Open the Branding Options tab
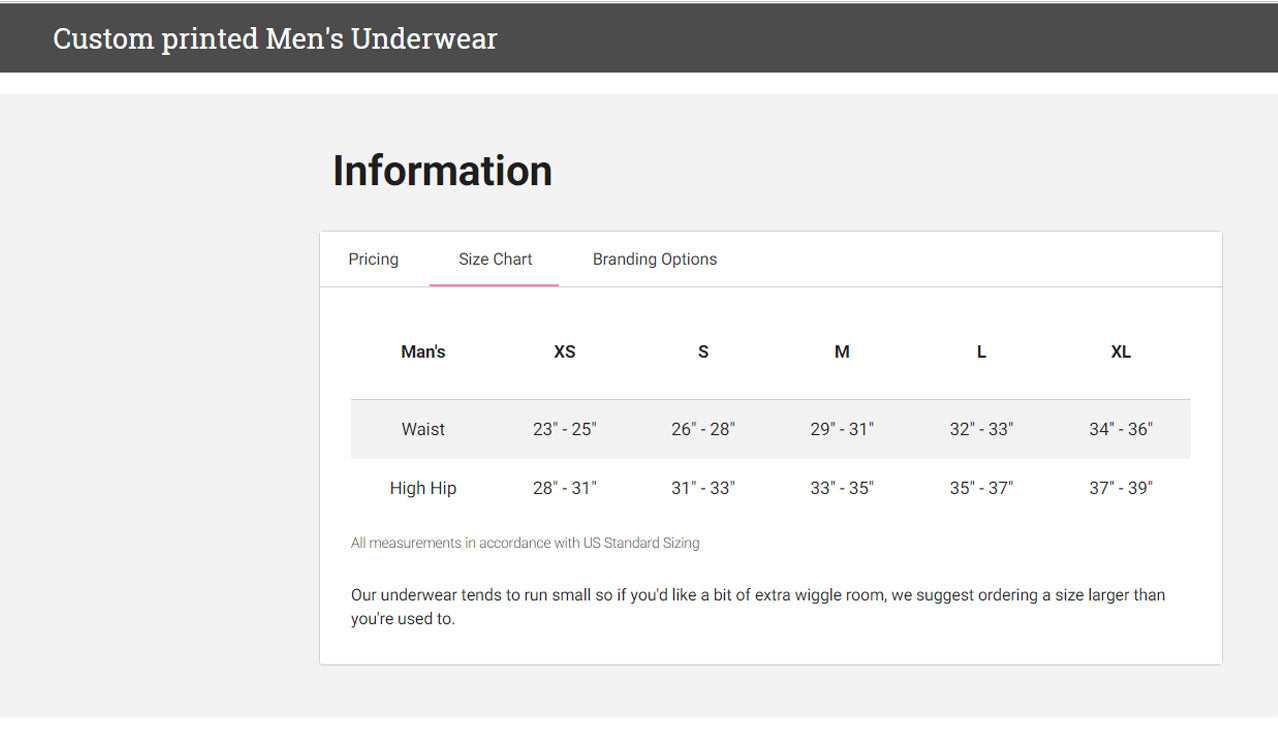 (654, 259)
